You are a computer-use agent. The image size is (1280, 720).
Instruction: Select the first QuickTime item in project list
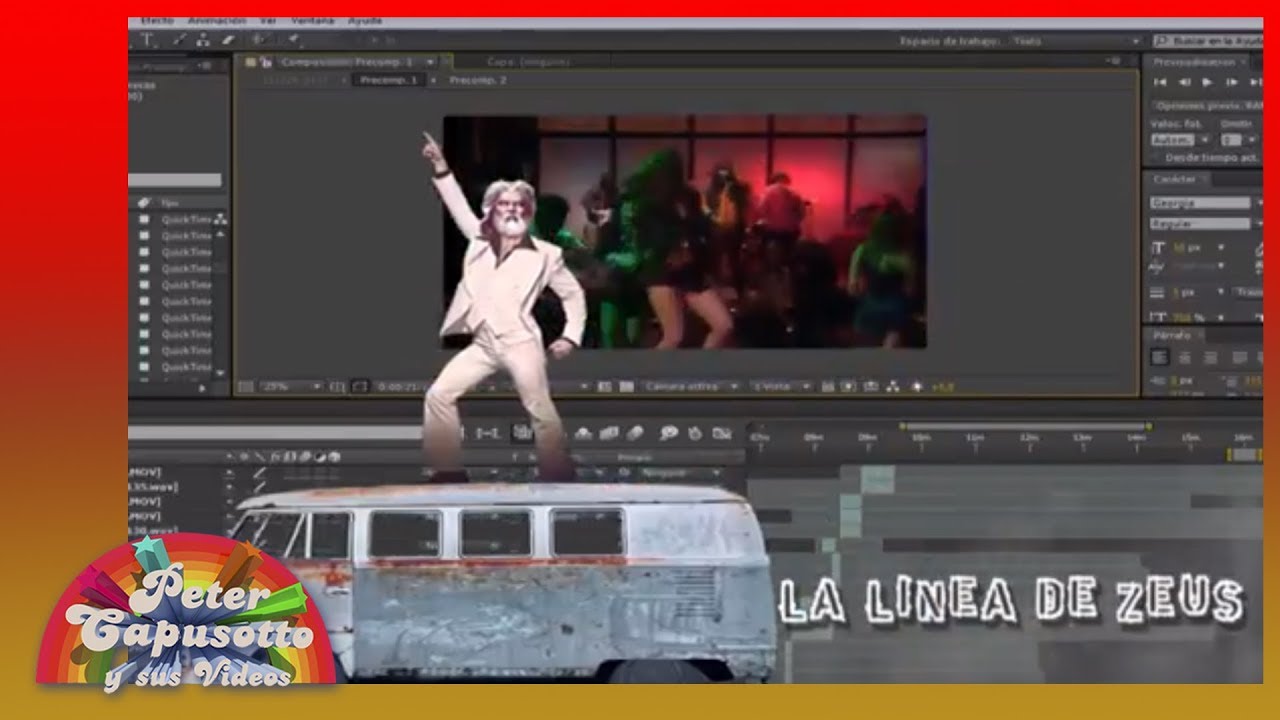tap(187, 220)
